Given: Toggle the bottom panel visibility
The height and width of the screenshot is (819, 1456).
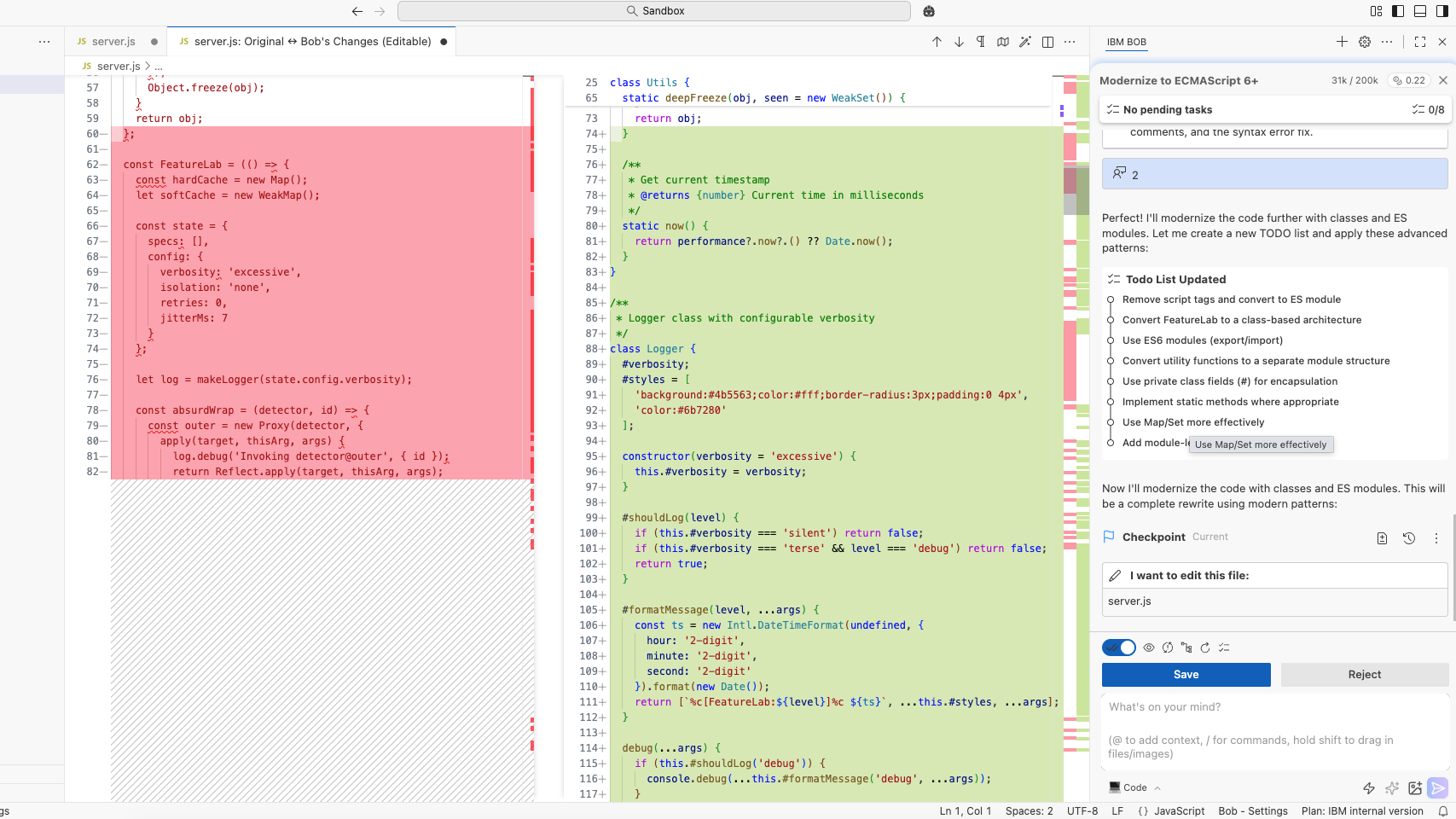Looking at the screenshot, I should tap(1420, 11).
